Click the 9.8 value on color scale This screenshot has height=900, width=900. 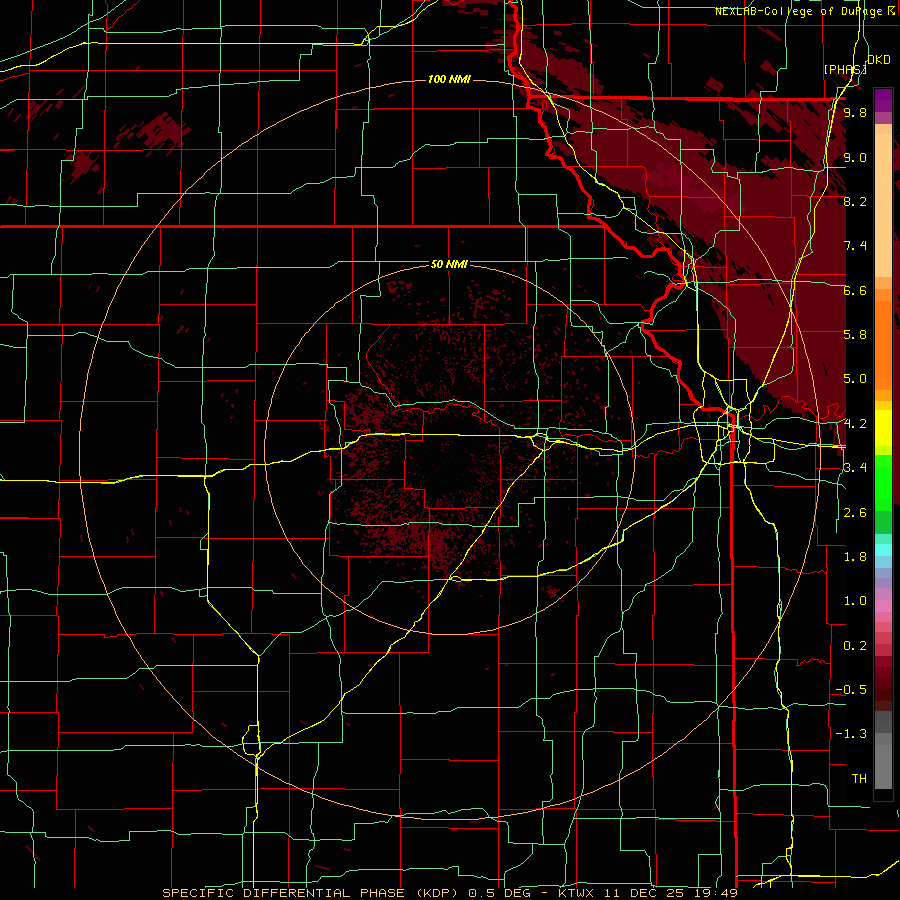coord(855,113)
